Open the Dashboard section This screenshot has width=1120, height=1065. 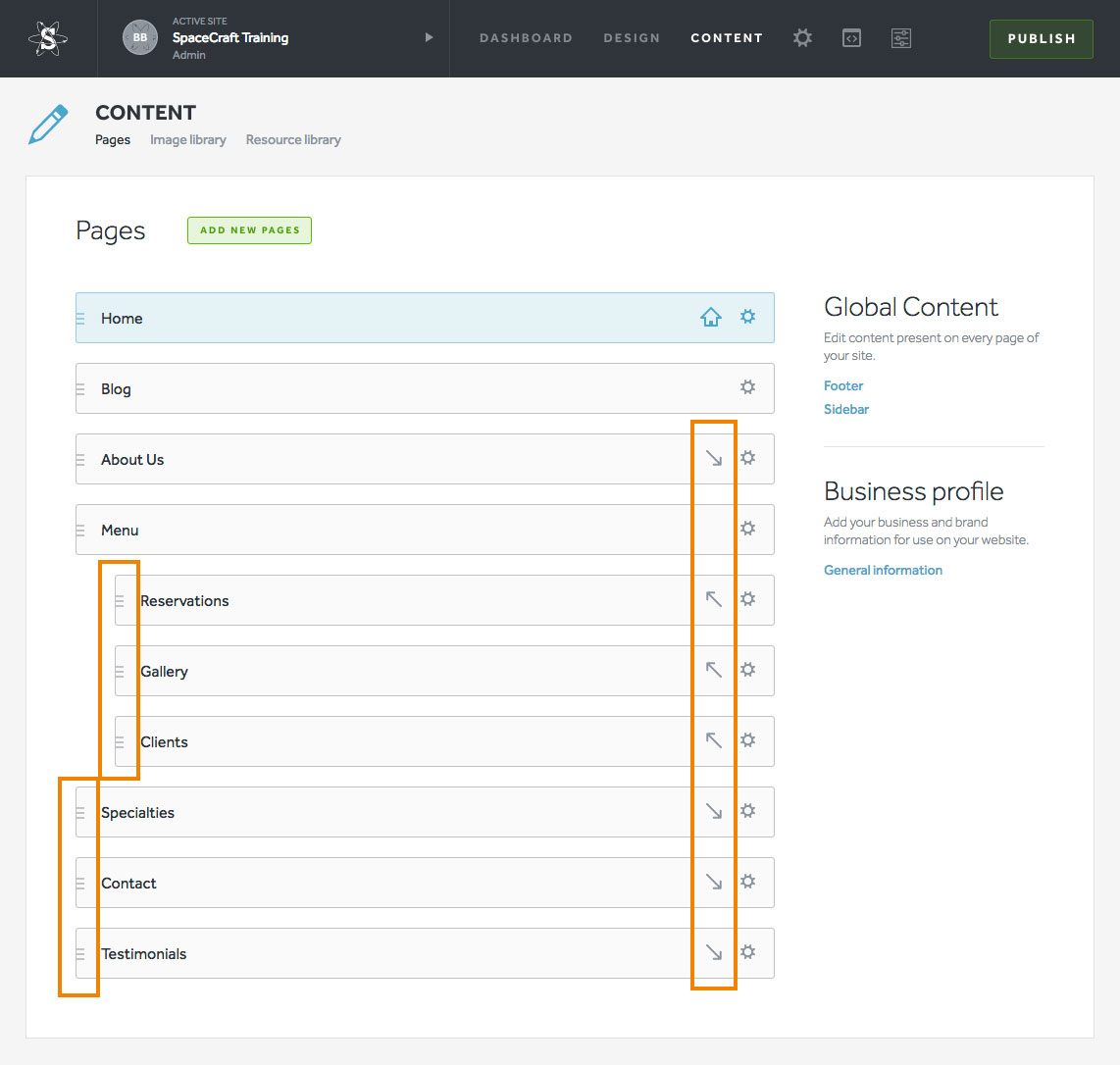click(526, 38)
